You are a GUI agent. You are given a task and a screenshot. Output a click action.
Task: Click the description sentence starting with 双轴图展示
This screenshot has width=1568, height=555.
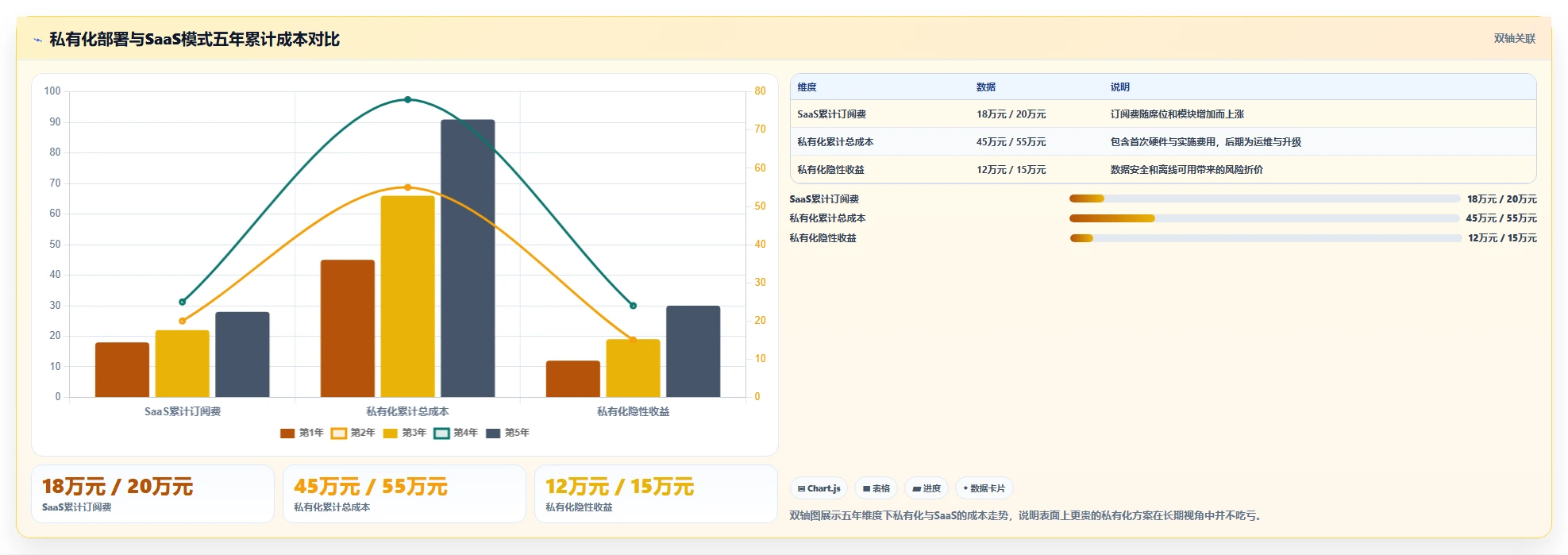pos(1027,515)
